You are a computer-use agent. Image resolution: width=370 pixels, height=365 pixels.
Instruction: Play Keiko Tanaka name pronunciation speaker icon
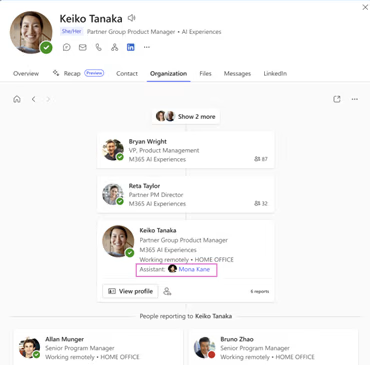pos(132,18)
